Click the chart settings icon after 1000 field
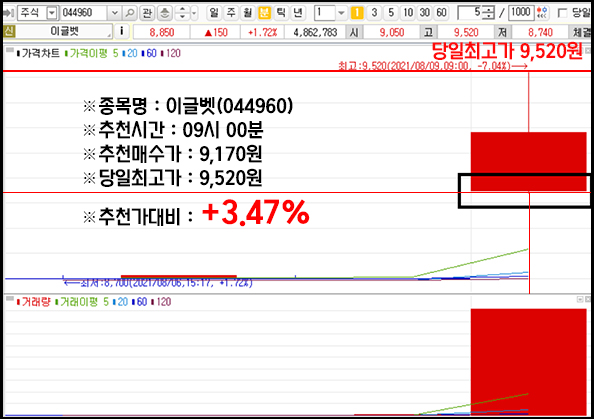Viewport: 594px width, 419px height. 542,13
